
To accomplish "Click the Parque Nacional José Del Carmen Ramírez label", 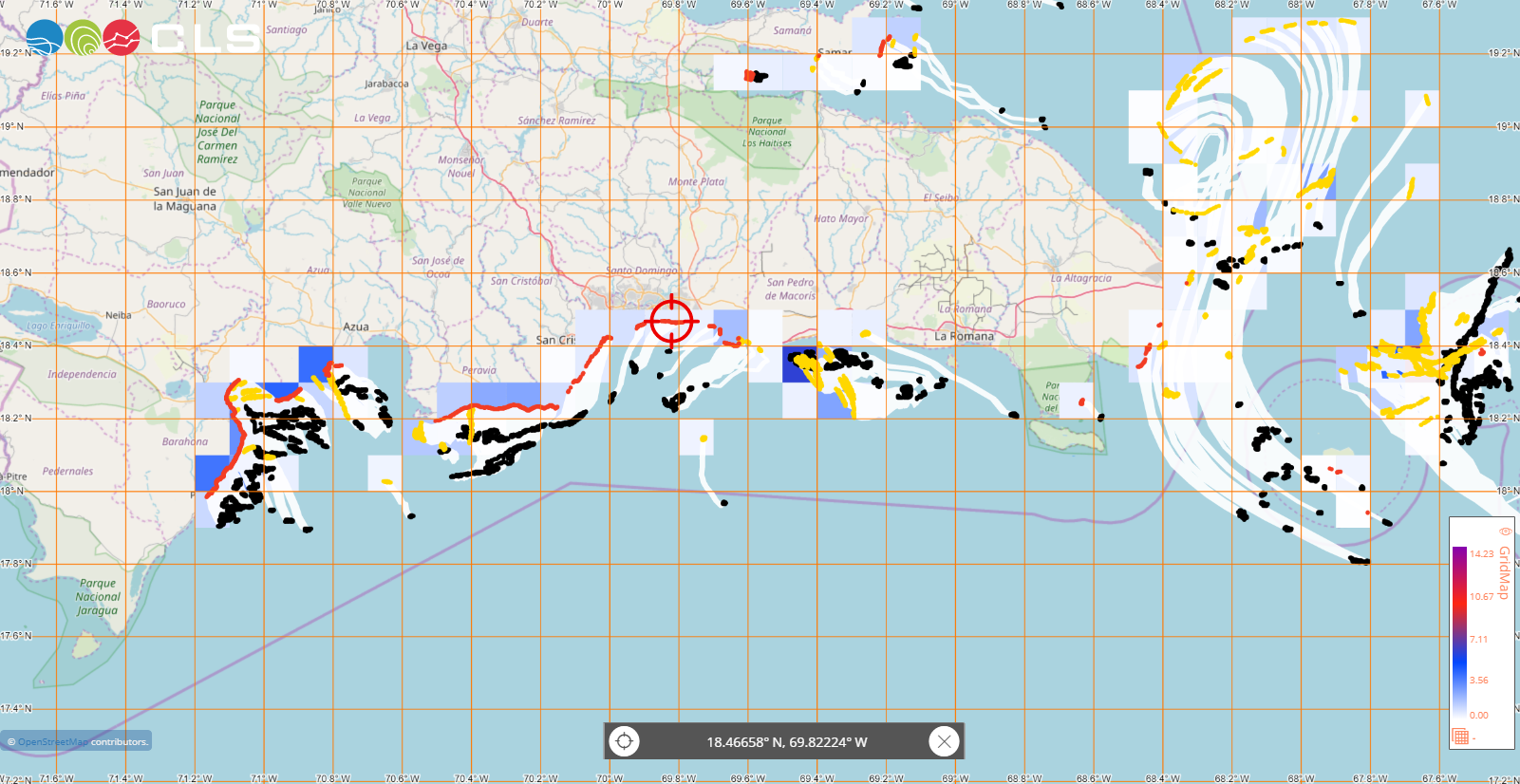I will point(217,132).
